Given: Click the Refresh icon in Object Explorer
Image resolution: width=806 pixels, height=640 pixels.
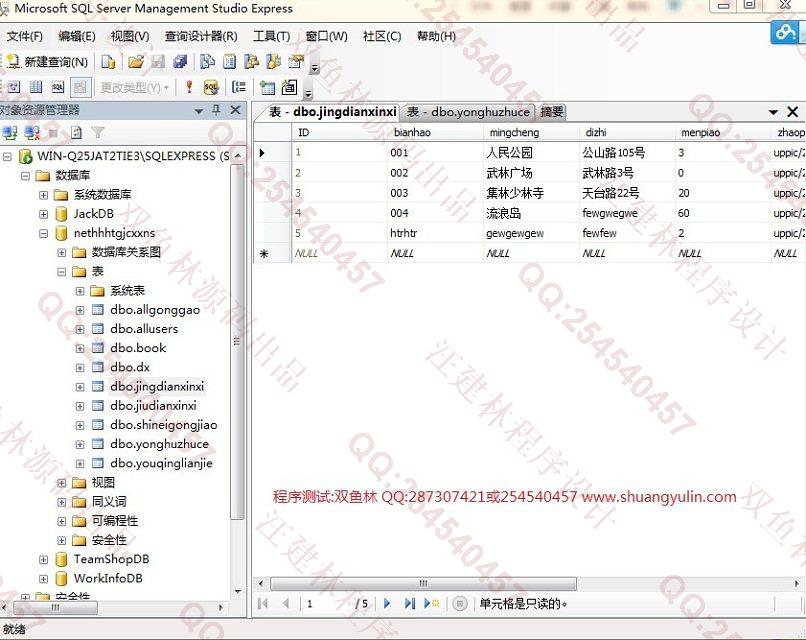Looking at the screenshot, I should pyautogui.click(x=77, y=133).
